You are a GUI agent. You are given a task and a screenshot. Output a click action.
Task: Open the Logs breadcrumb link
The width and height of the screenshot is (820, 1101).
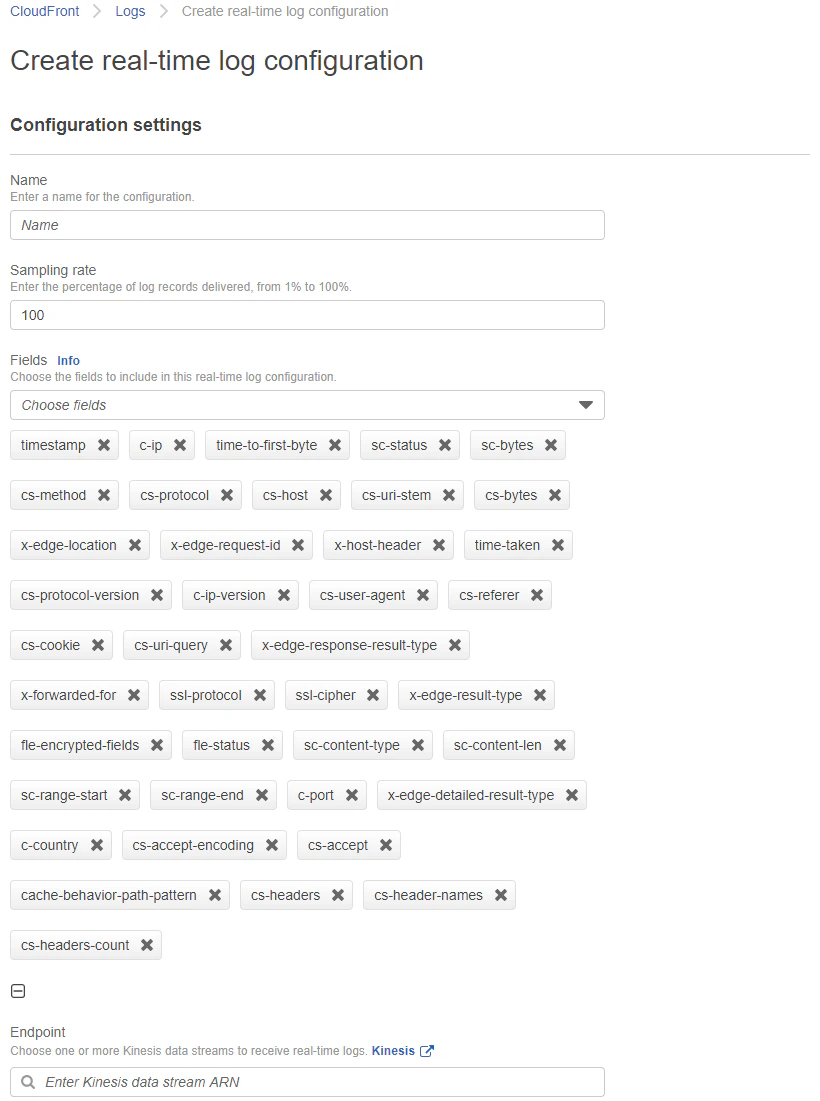pyautogui.click(x=130, y=11)
